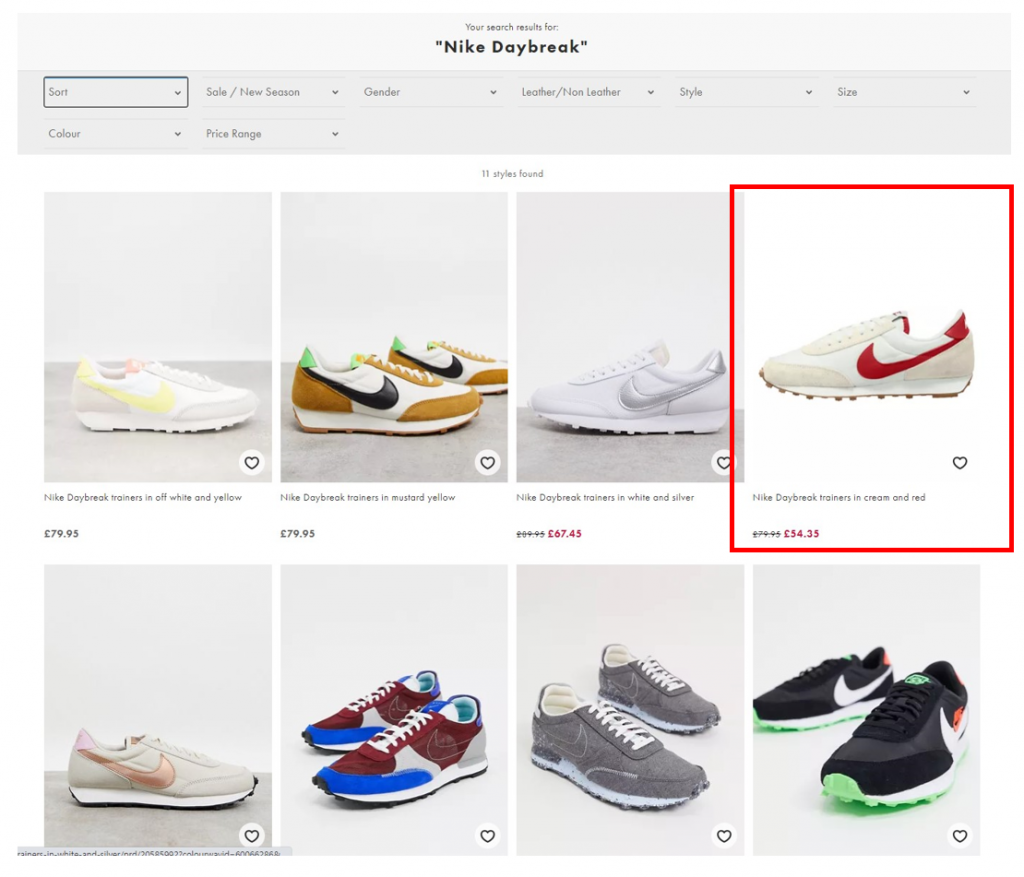Save off white and yellow trainers with heart

pyautogui.click(x=251, y=463)
